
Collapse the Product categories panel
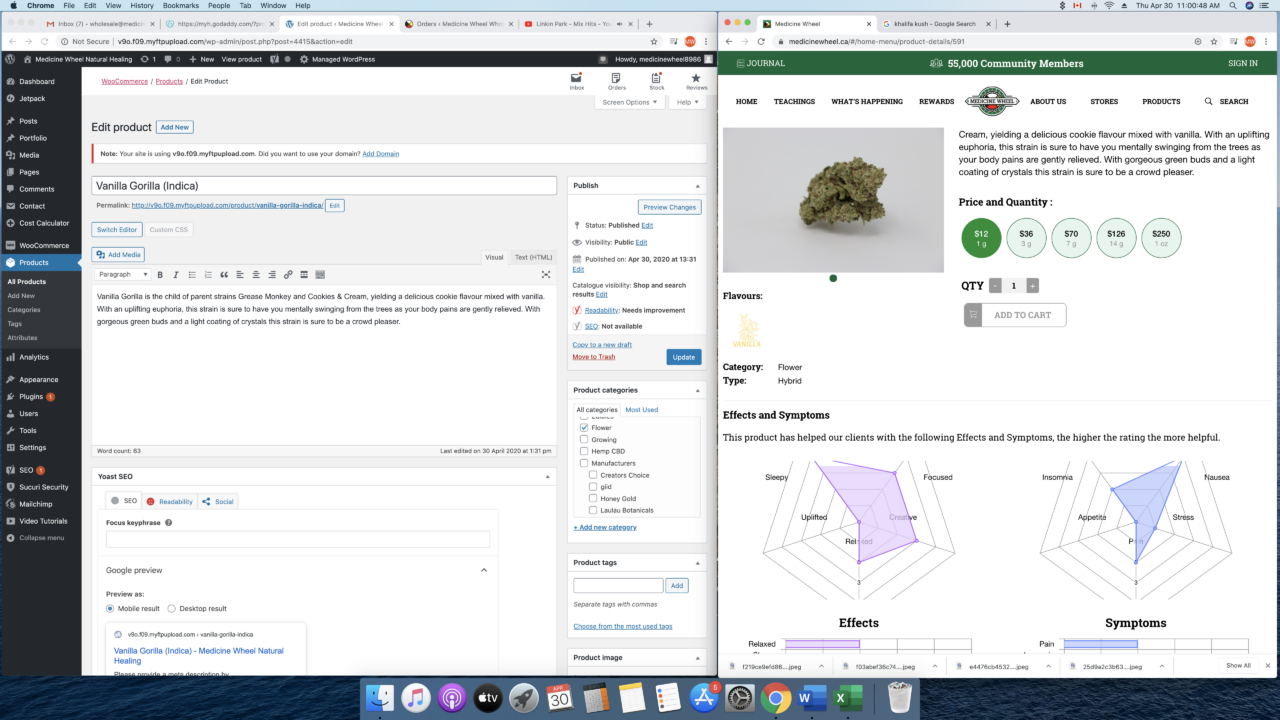(x=697, y=390)
